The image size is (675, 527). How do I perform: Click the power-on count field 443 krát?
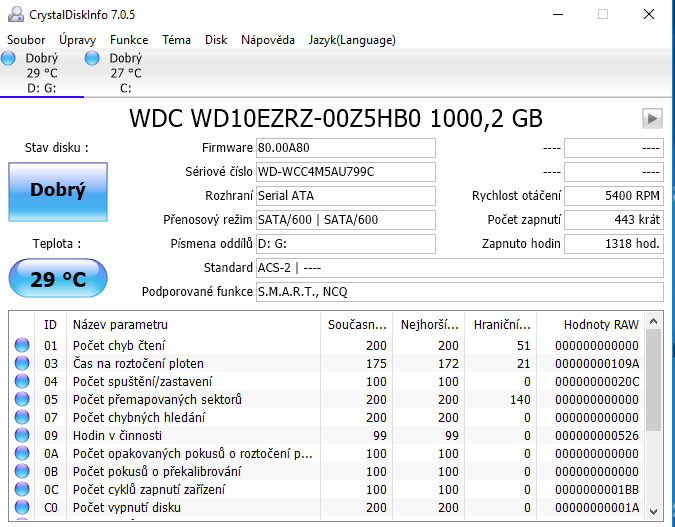pyautogui.click(x=614, y=220)
